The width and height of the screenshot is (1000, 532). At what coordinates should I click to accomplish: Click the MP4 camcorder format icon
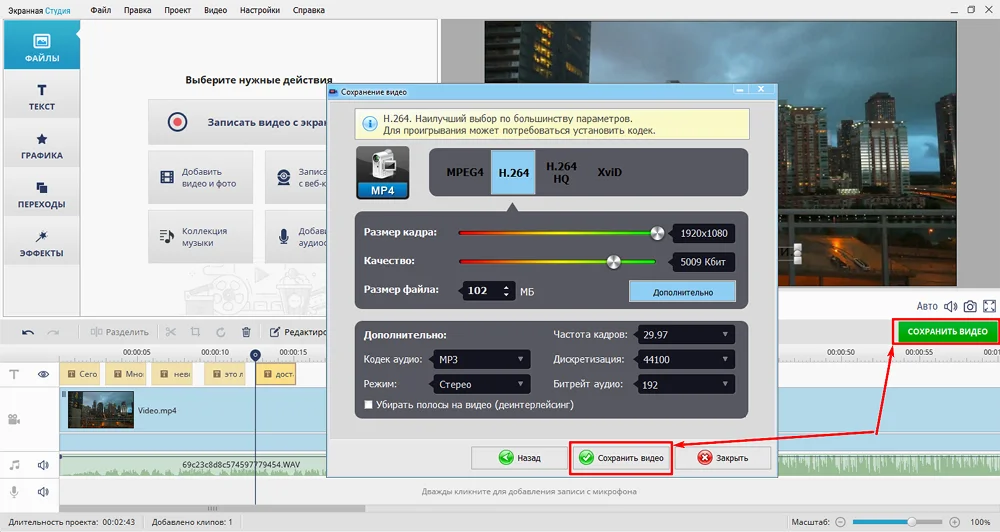[x=383, y=173]
